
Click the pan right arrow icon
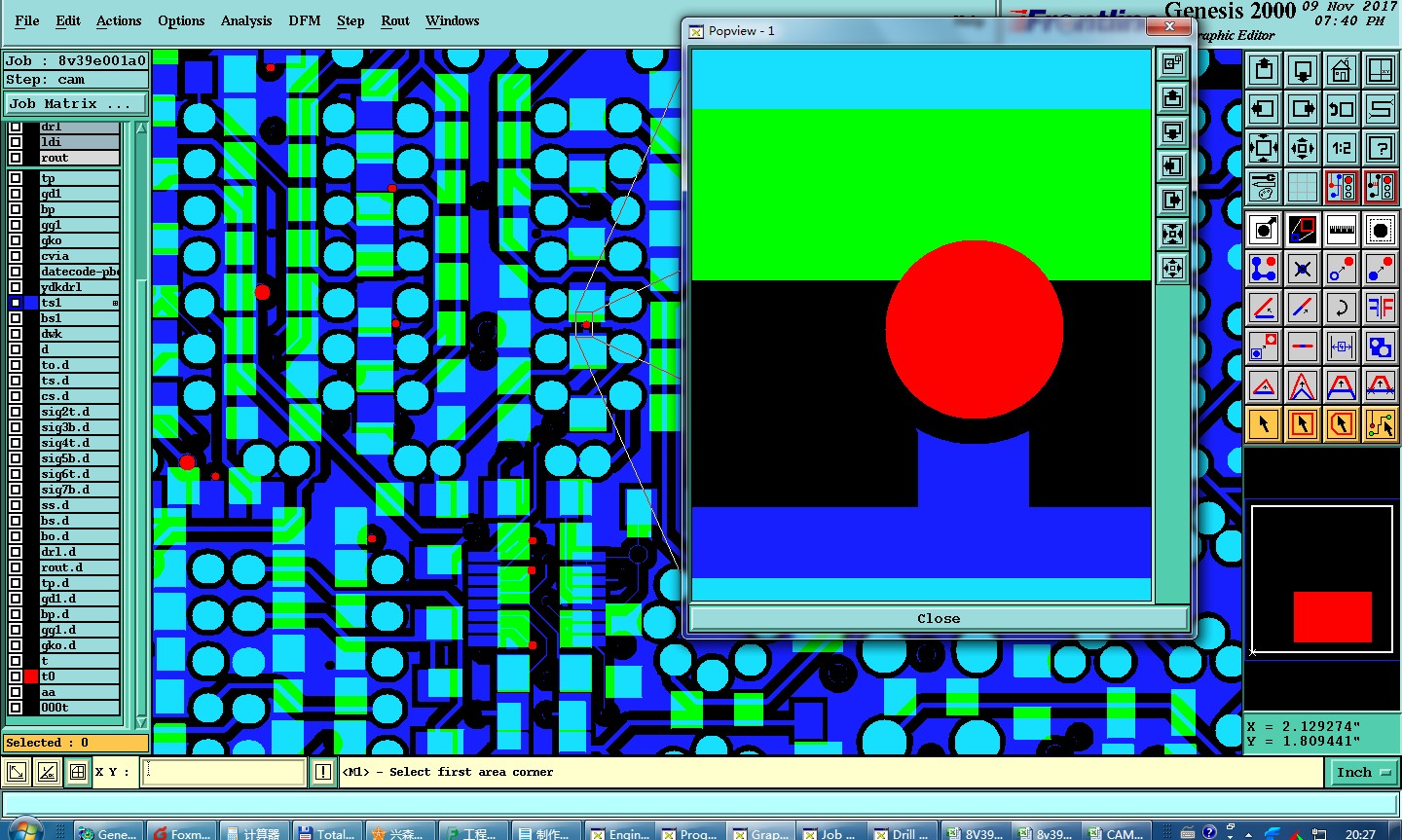1303,109
